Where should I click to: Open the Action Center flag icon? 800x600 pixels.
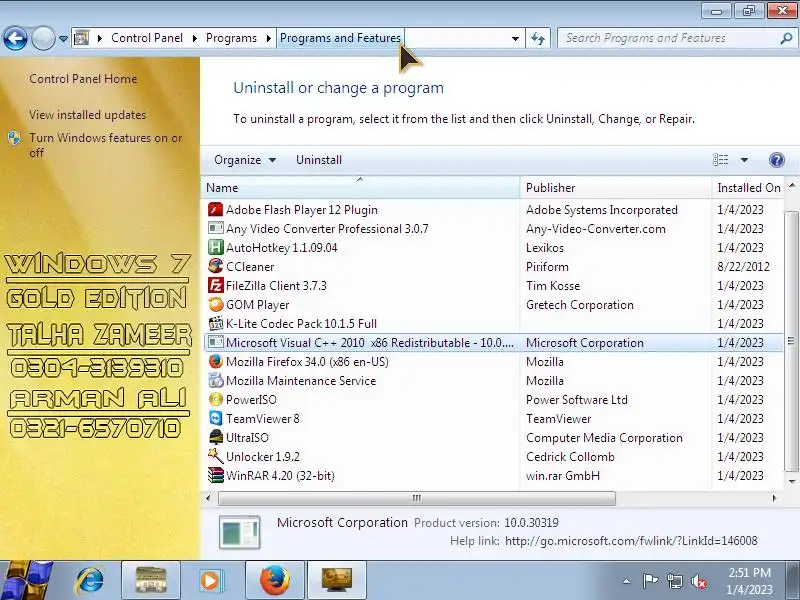coord(650,581)
